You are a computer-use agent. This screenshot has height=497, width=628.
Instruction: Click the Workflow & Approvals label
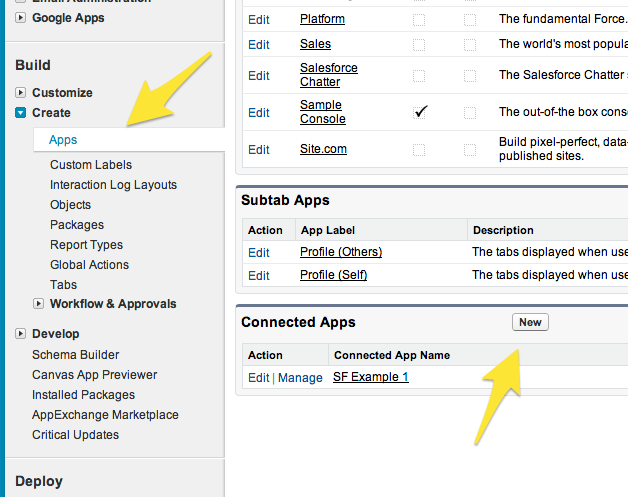tap(113, 304)
